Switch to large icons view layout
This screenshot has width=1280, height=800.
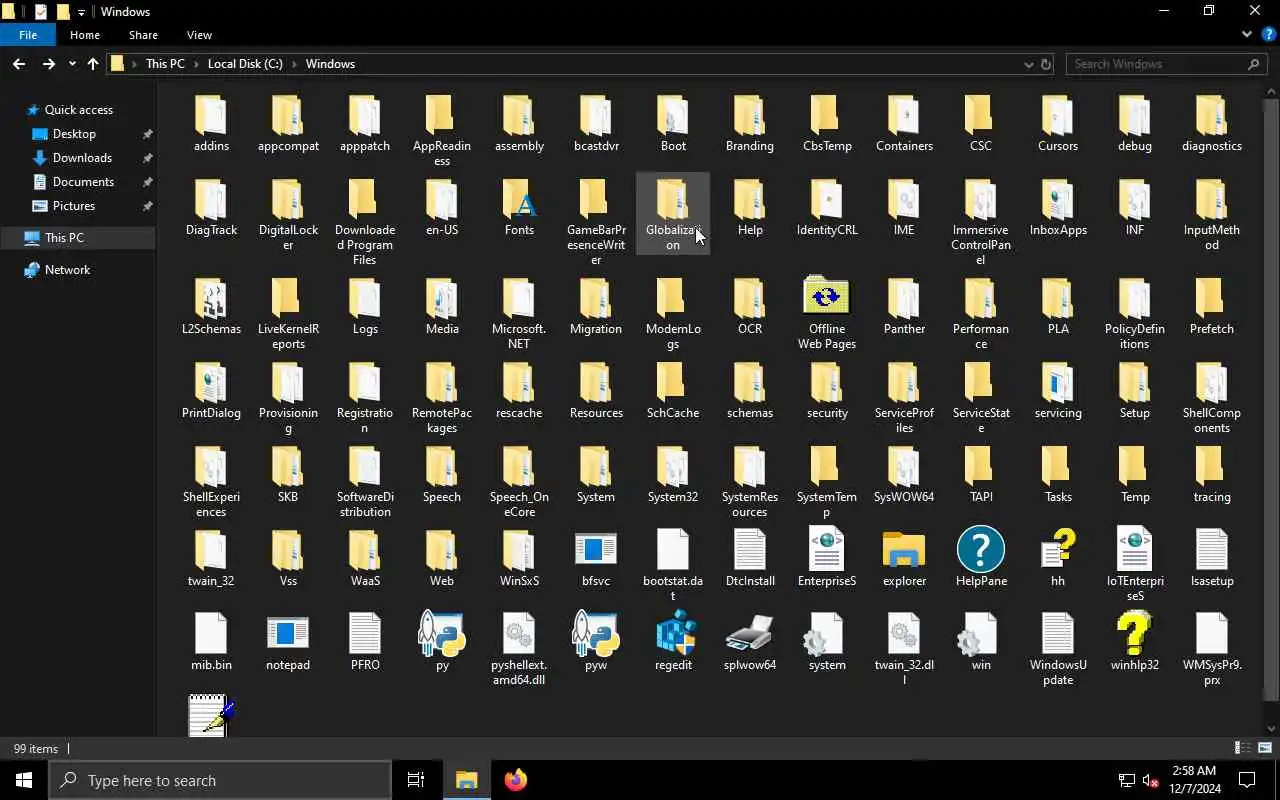tap(1265, 748)
